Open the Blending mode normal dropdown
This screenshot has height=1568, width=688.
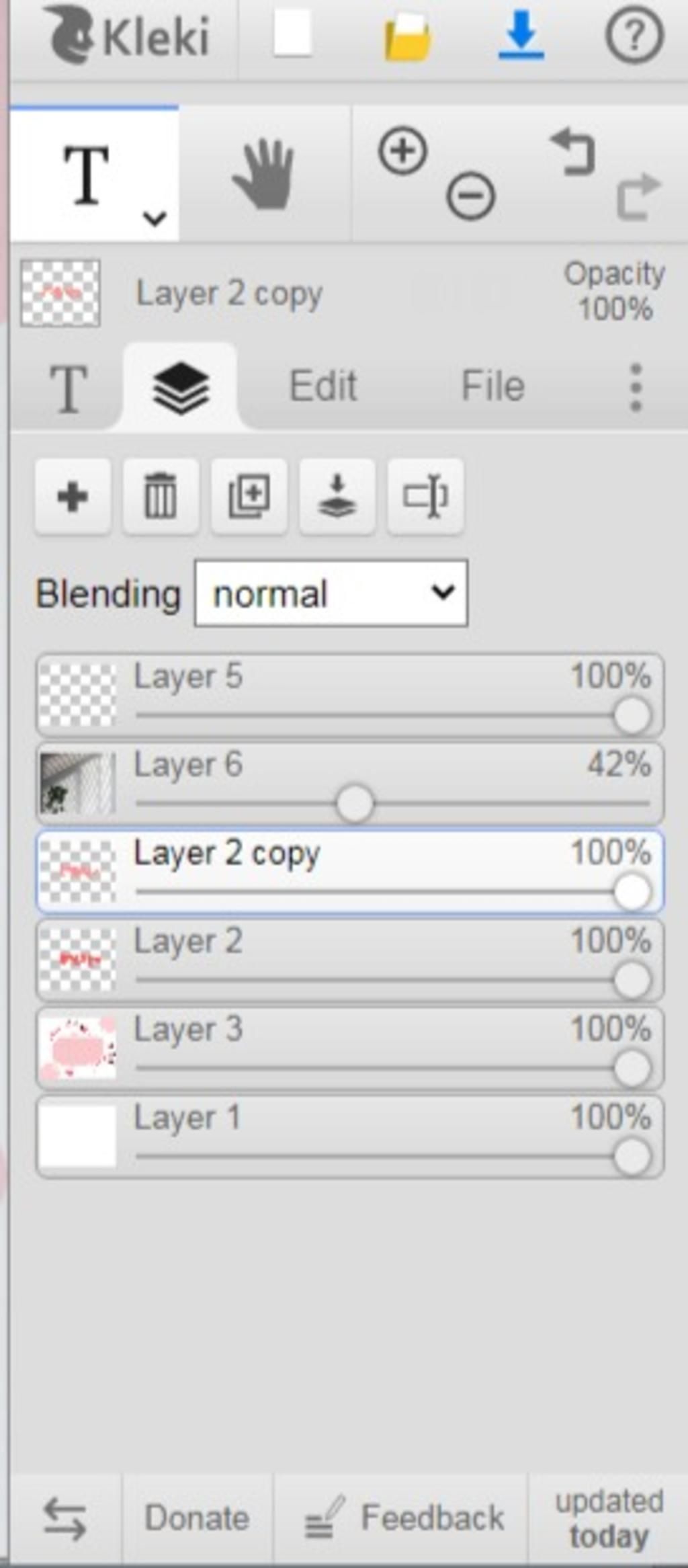(x=331, y=593)
